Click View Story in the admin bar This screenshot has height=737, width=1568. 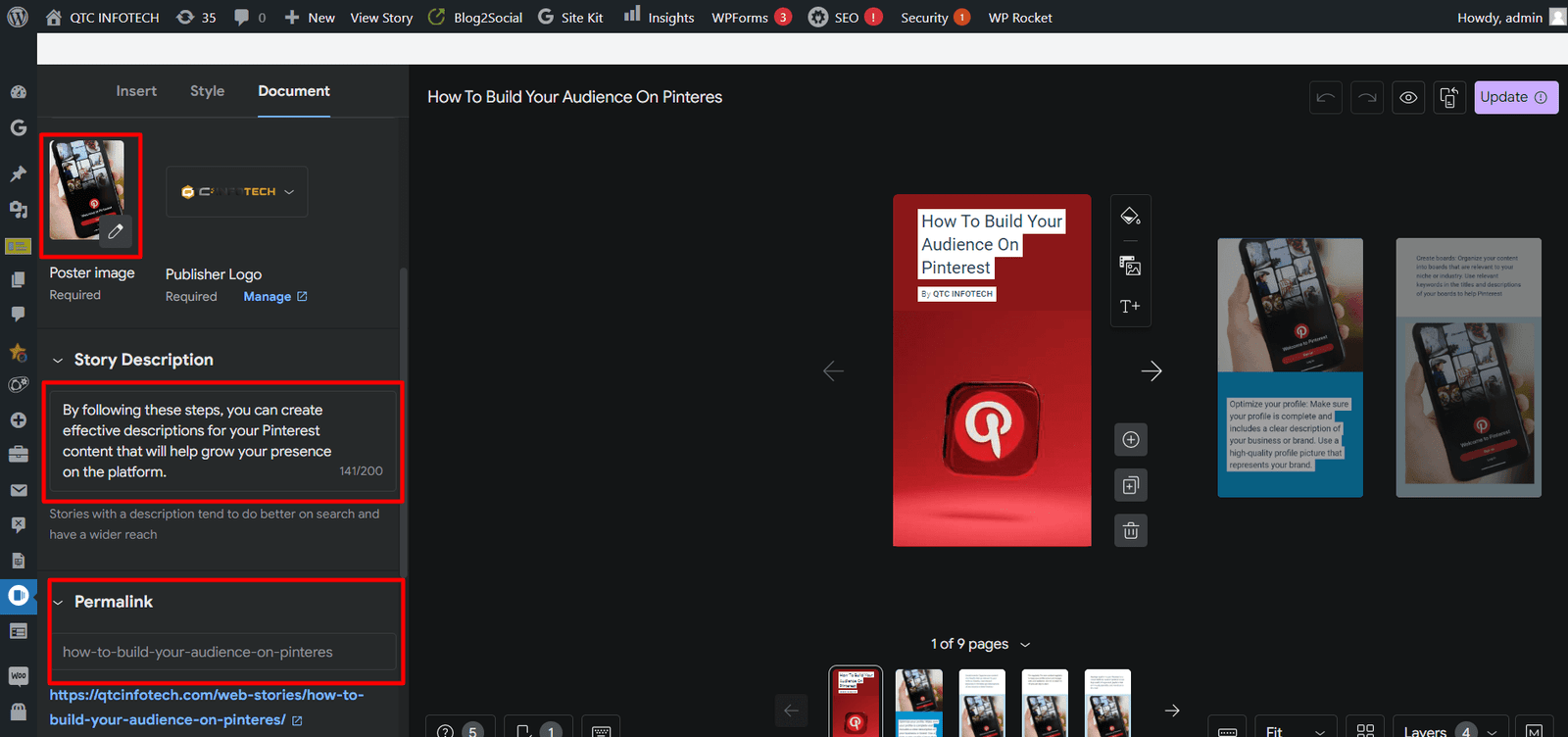point(381,17)
